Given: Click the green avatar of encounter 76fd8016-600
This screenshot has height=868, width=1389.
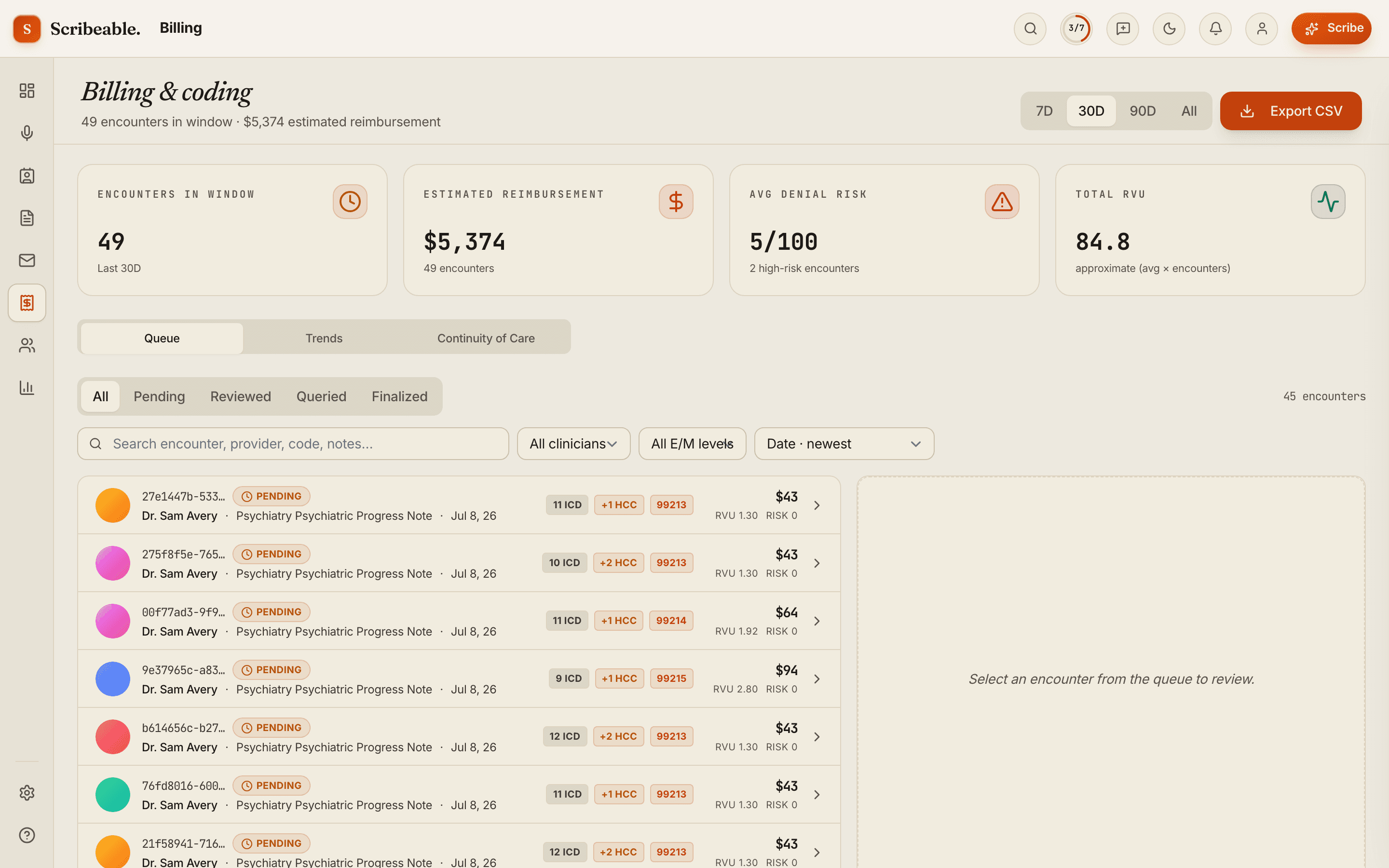Looking at the screenshot, I should pos(112,795).
